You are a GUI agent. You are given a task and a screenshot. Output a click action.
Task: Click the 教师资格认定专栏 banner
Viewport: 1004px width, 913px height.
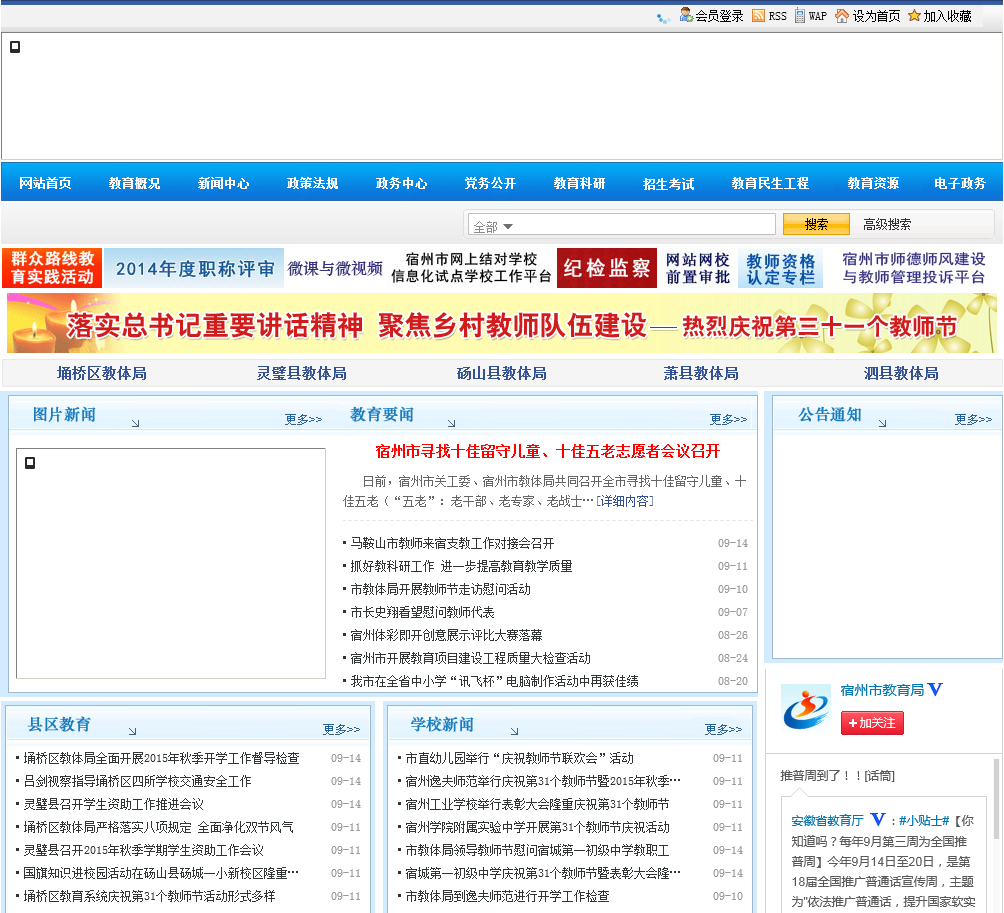click(781, 268)
